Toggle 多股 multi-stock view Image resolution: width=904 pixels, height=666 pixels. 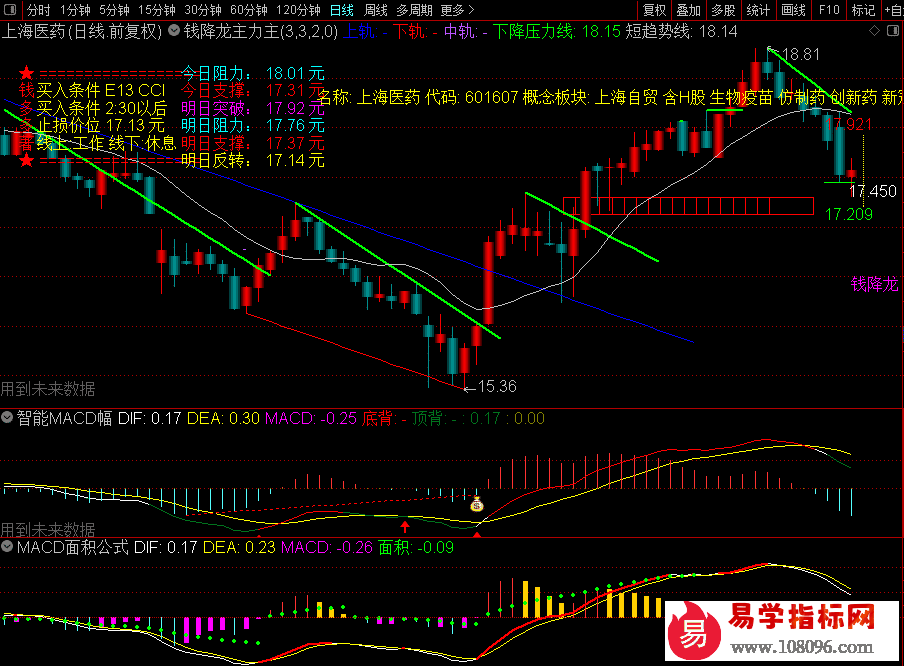(x=723, y=10)
